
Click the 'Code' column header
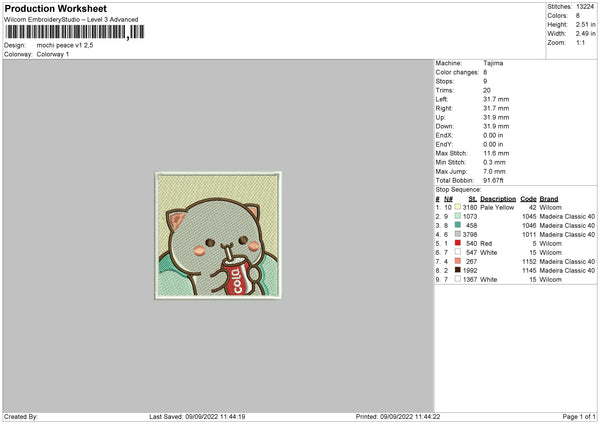coord(528,199)
